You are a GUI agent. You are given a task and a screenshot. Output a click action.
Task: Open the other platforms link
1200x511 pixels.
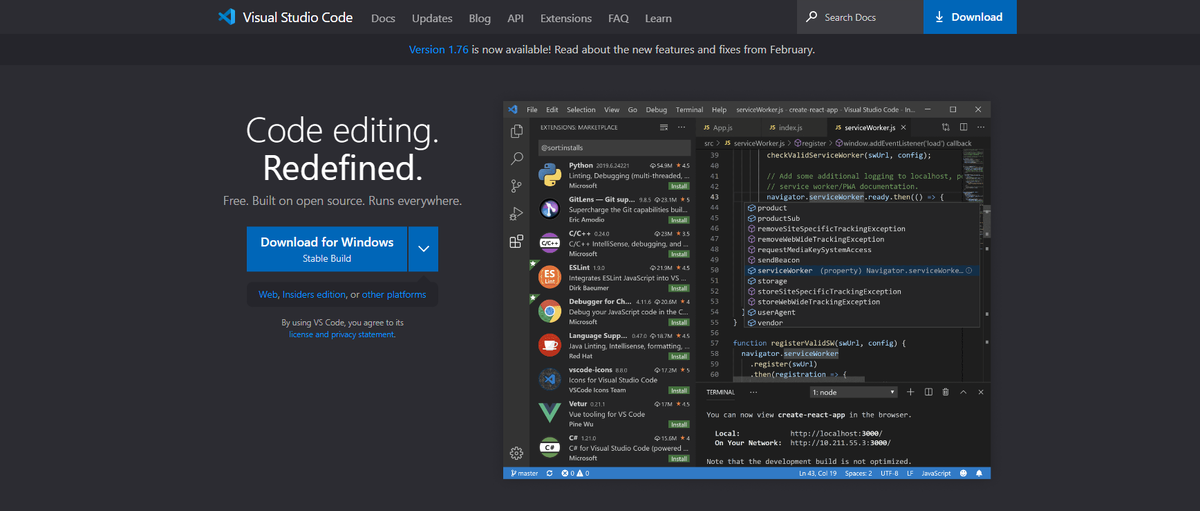pyautogui.click(x=394, y=295)
